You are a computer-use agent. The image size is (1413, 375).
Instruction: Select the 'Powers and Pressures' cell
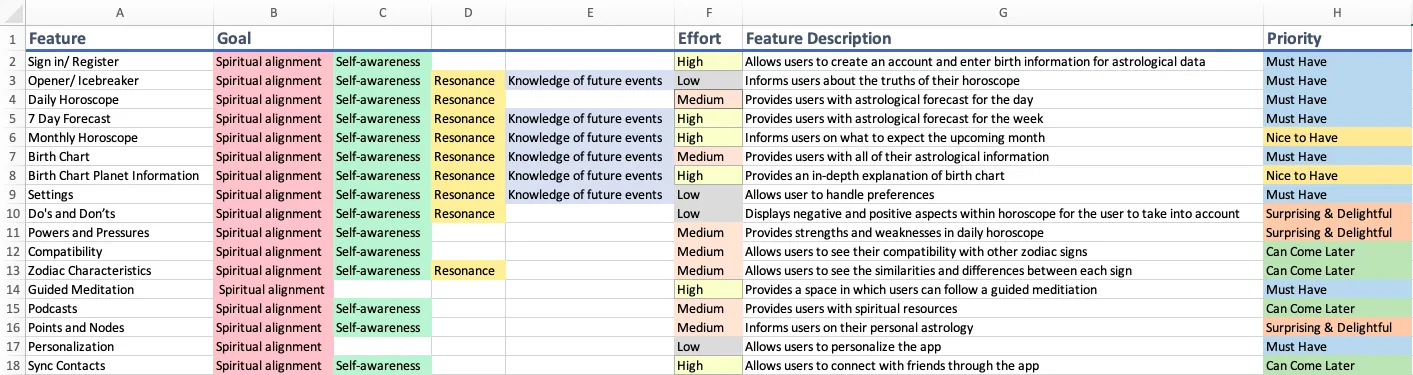click(119, 233)
